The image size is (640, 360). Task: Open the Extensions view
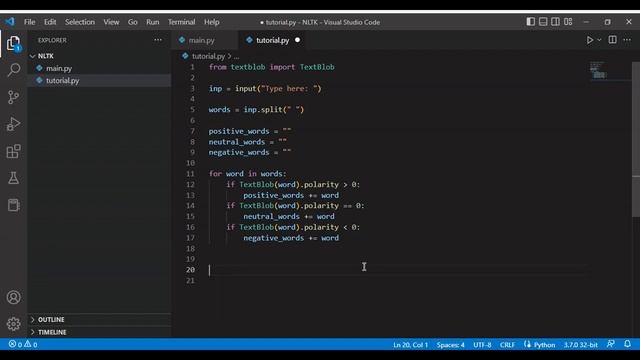[13, 151]
